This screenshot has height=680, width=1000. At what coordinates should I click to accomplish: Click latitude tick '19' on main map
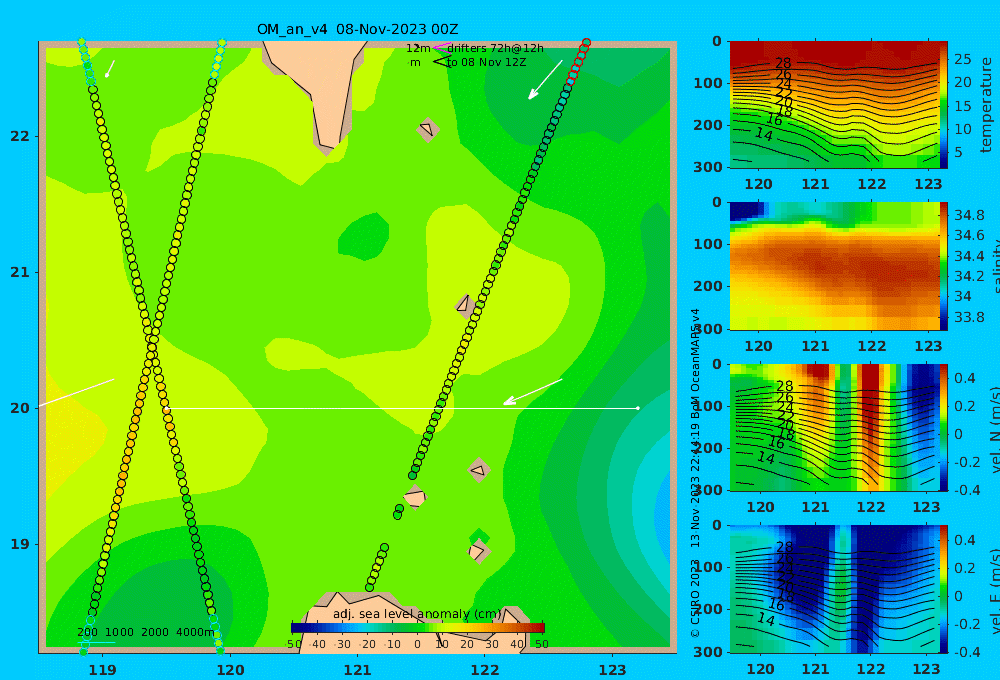(x=20, y=544)
